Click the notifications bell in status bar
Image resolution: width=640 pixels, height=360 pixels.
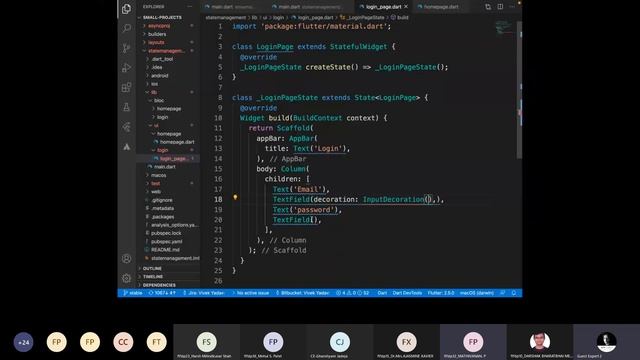[x=514, y=293]
